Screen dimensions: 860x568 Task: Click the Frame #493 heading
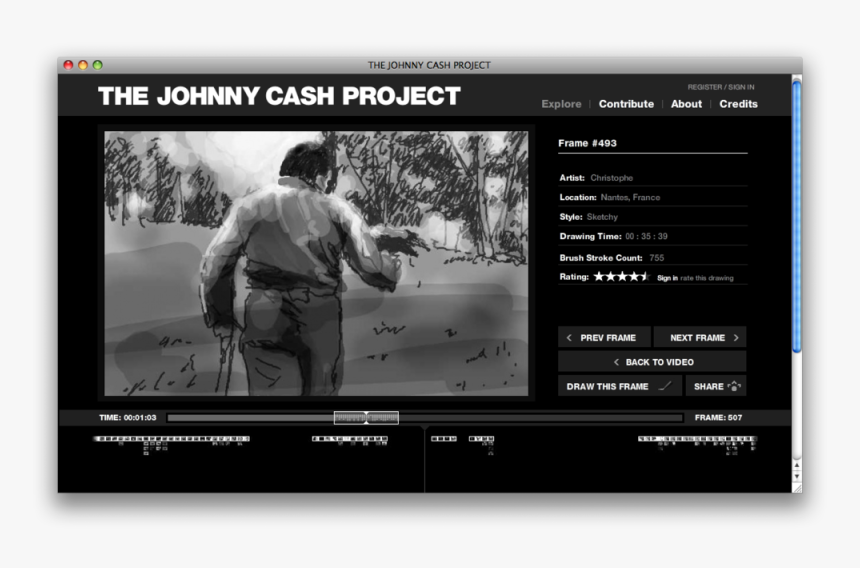click(587, 143)
